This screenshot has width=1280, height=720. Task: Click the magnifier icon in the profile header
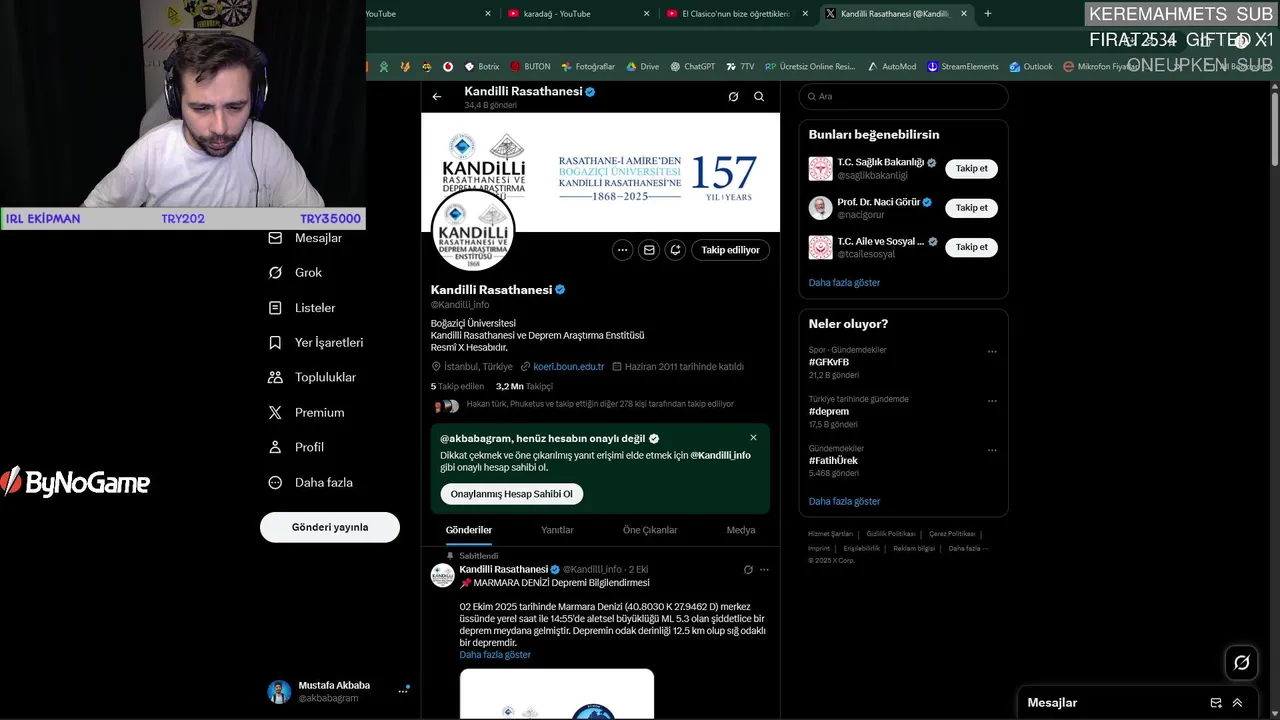[x=759, y=97]
